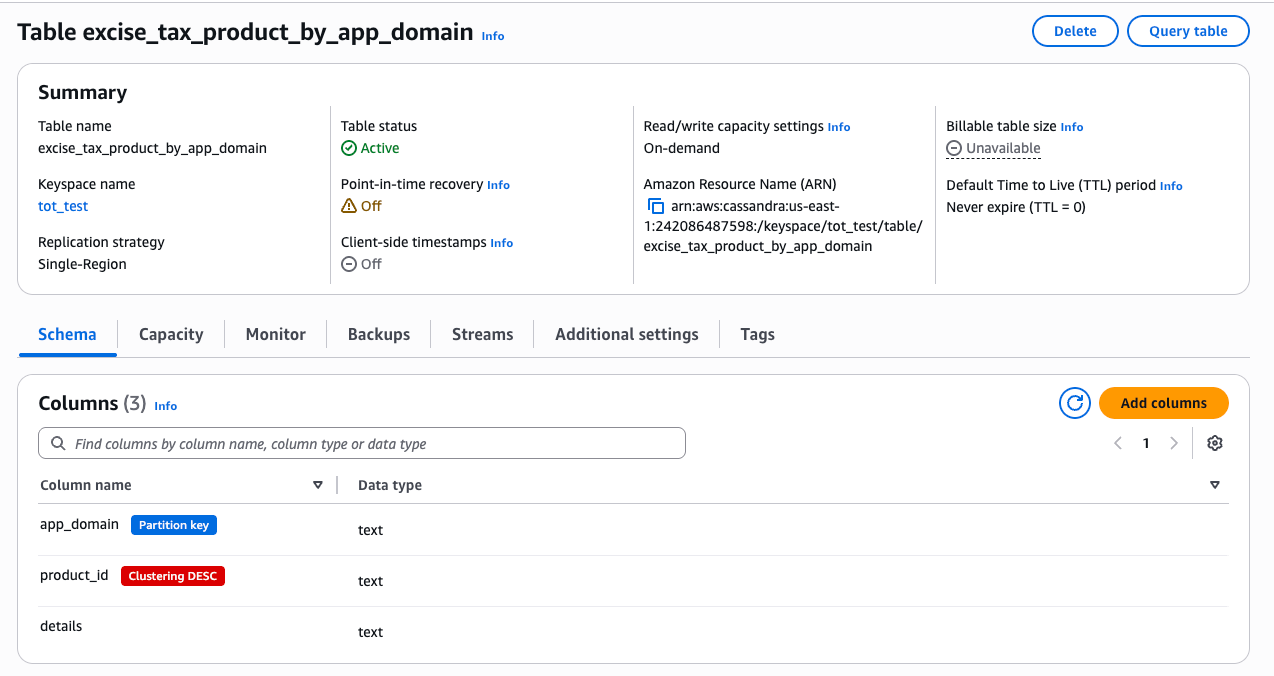Select the Additional settings tab
The height and width of the screenshot is (676, 1274).
click(626, 334)
